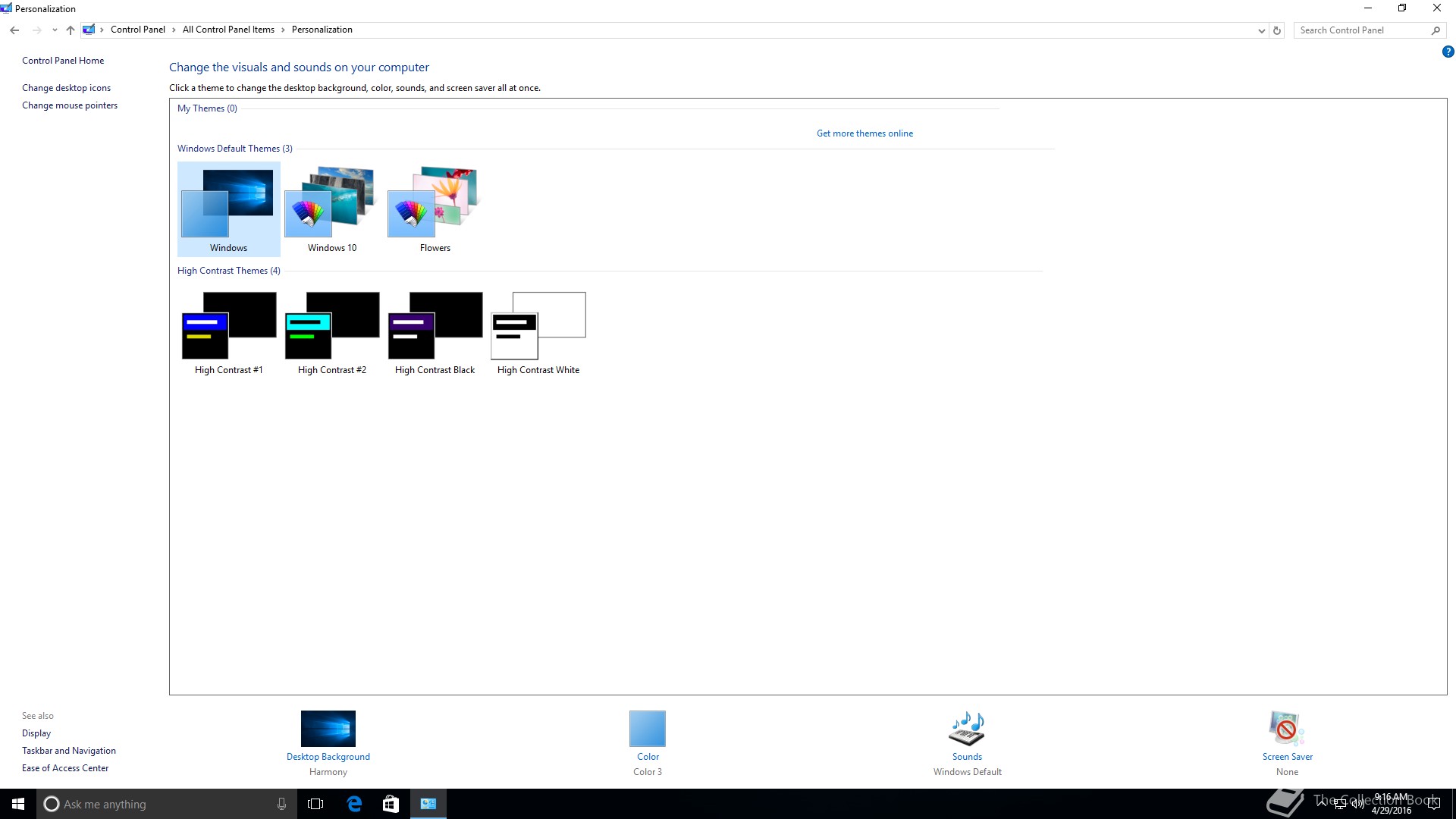Open recent locations dropdown arrow
Image resolution: width=1456 pixels, height=819 pixels.
point(55,30)
